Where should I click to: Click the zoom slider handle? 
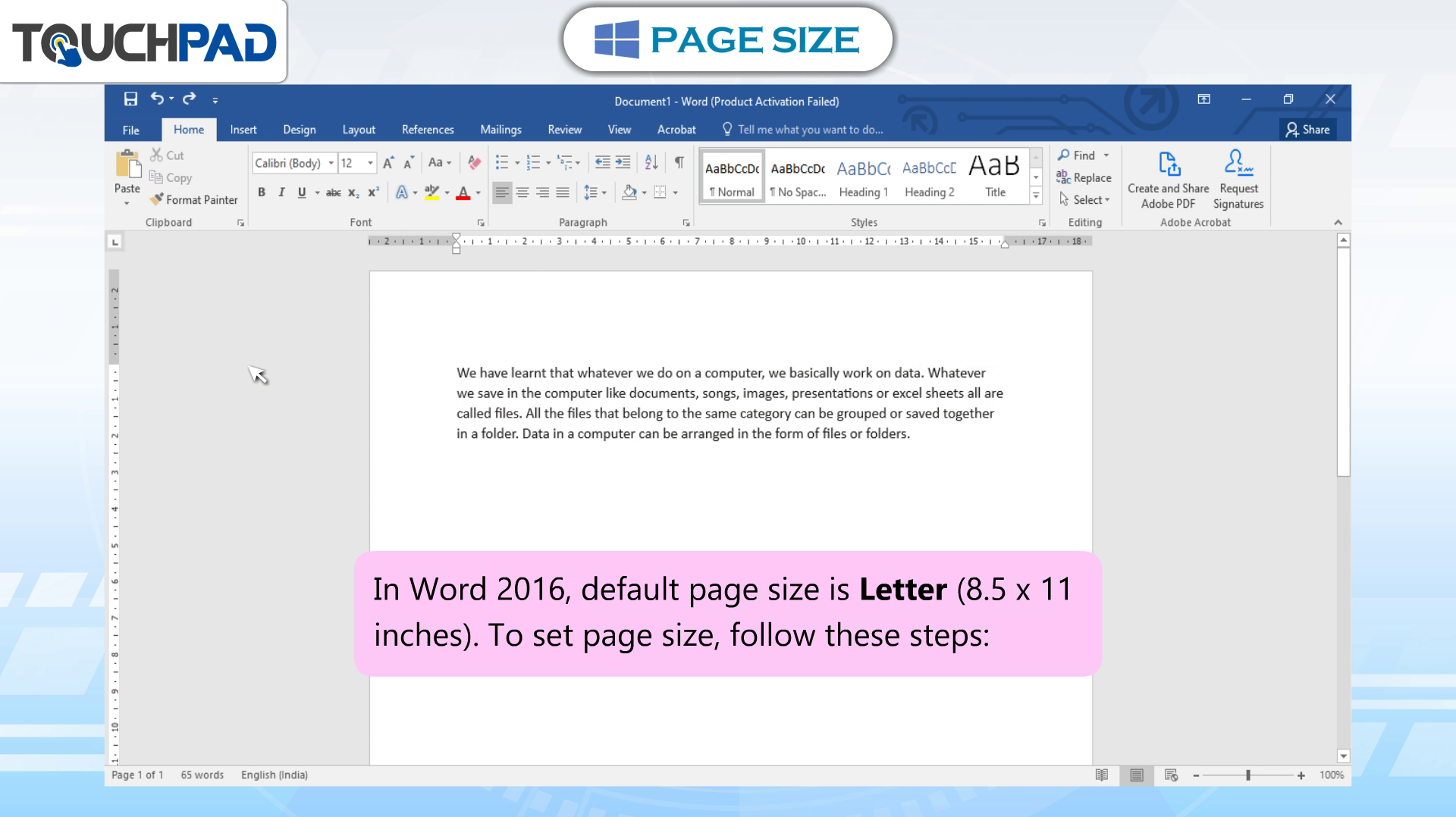coord(1248,775)
